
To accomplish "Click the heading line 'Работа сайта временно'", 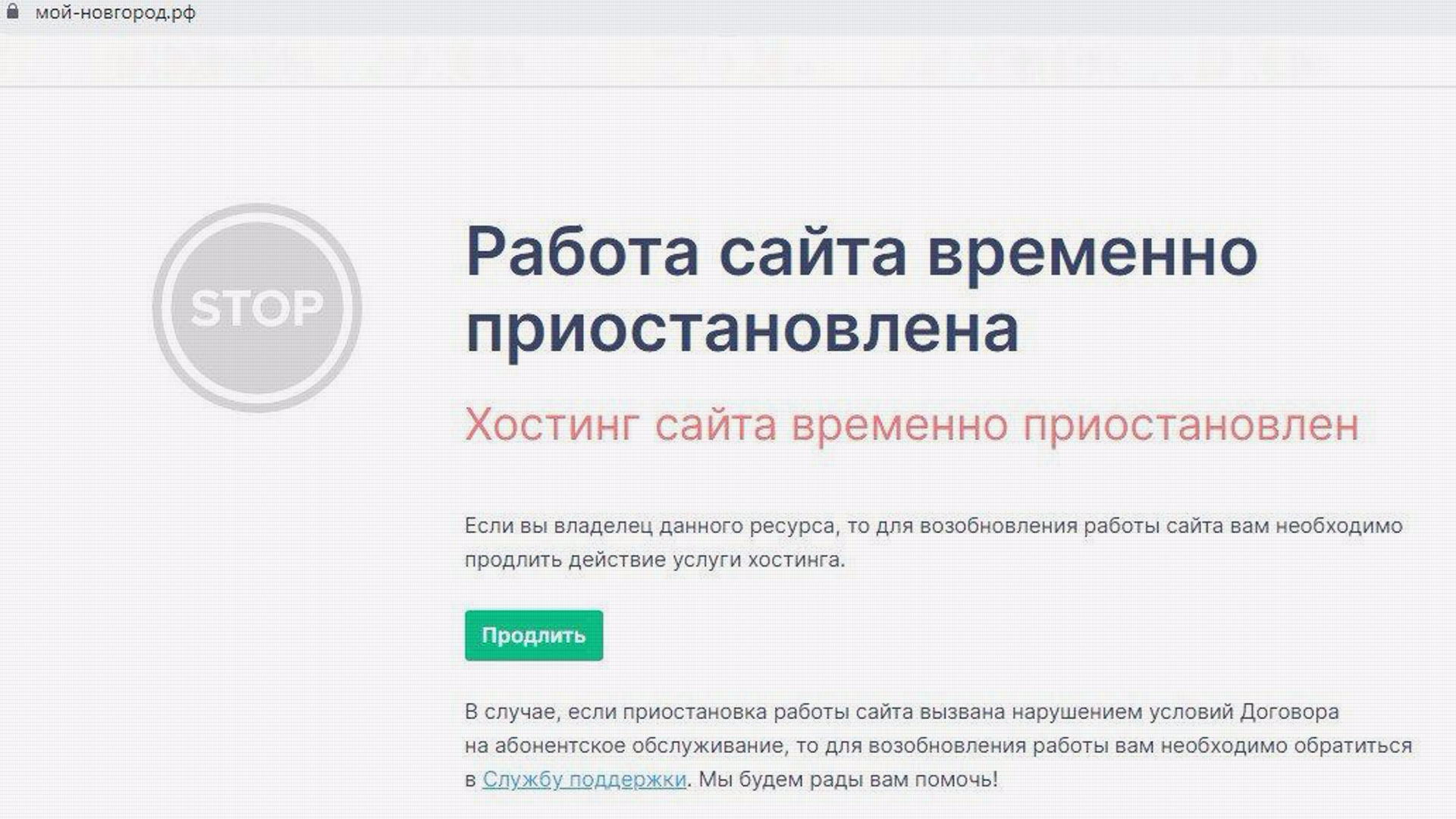I will coord(861,253).
